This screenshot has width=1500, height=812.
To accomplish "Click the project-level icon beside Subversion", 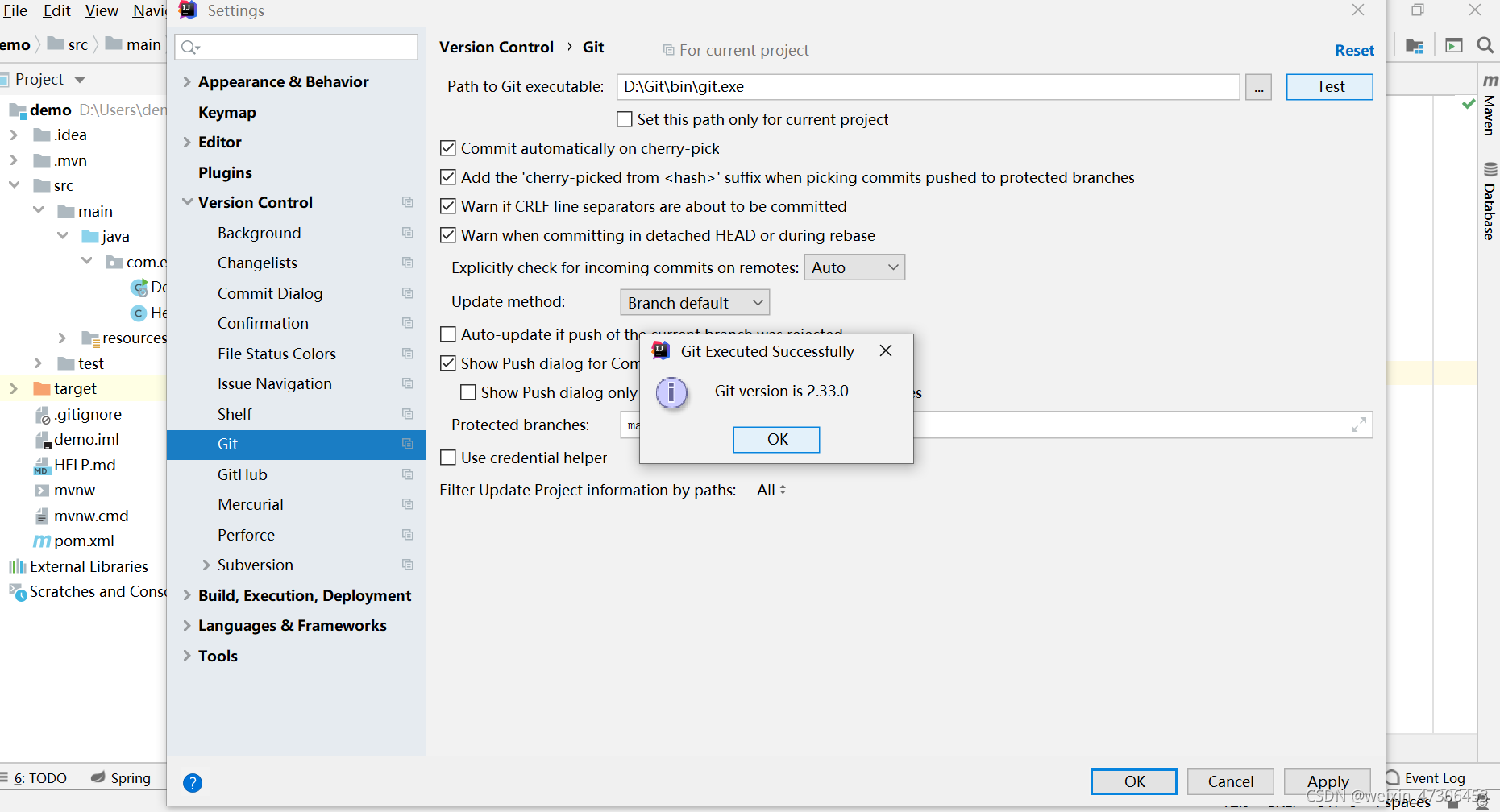I will click(x=408, y=565).
